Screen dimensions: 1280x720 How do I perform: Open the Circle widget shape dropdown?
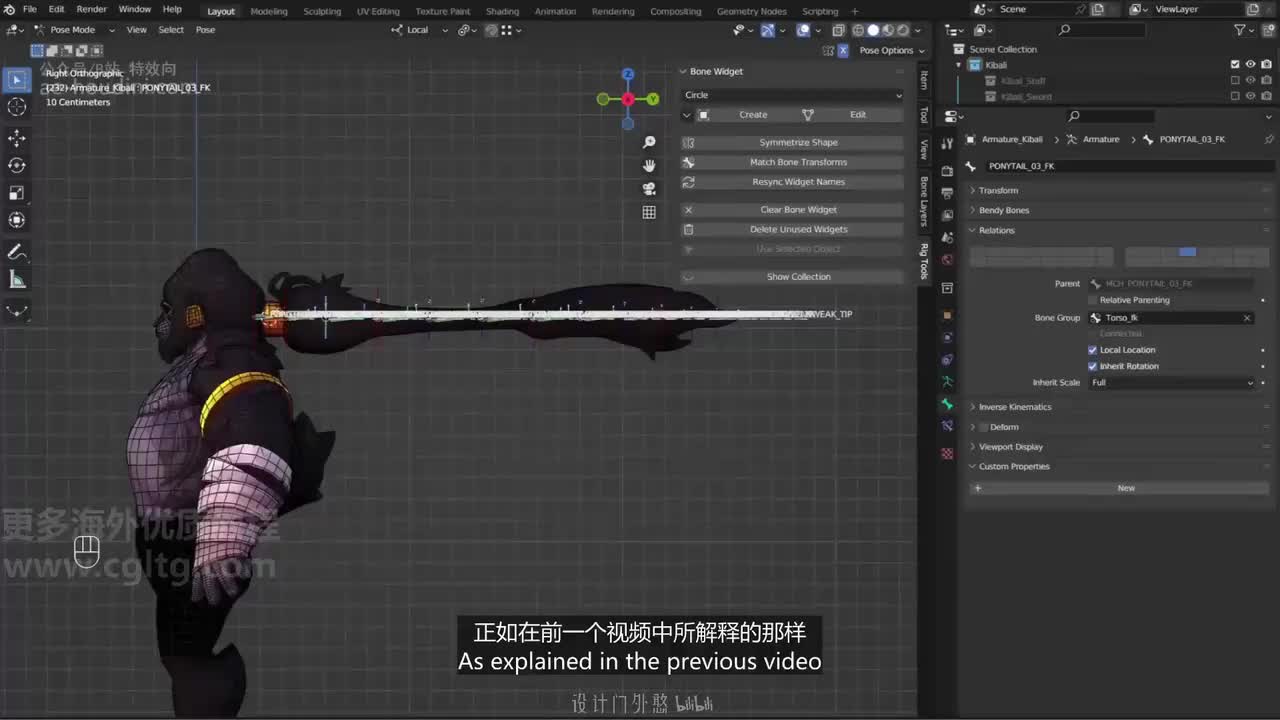[793, 95]
